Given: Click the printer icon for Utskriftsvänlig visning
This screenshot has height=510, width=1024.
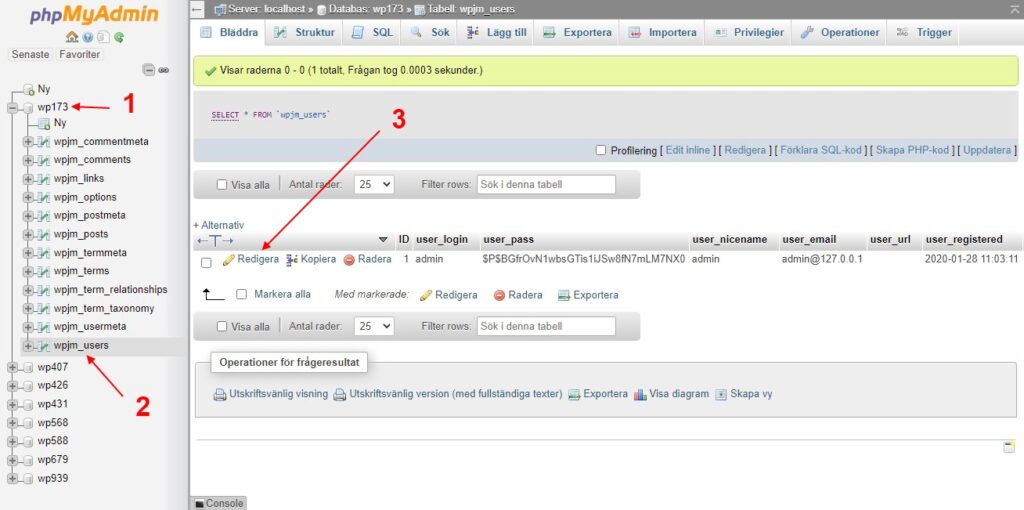Looking at the screenshot, I should pos(220,394).
